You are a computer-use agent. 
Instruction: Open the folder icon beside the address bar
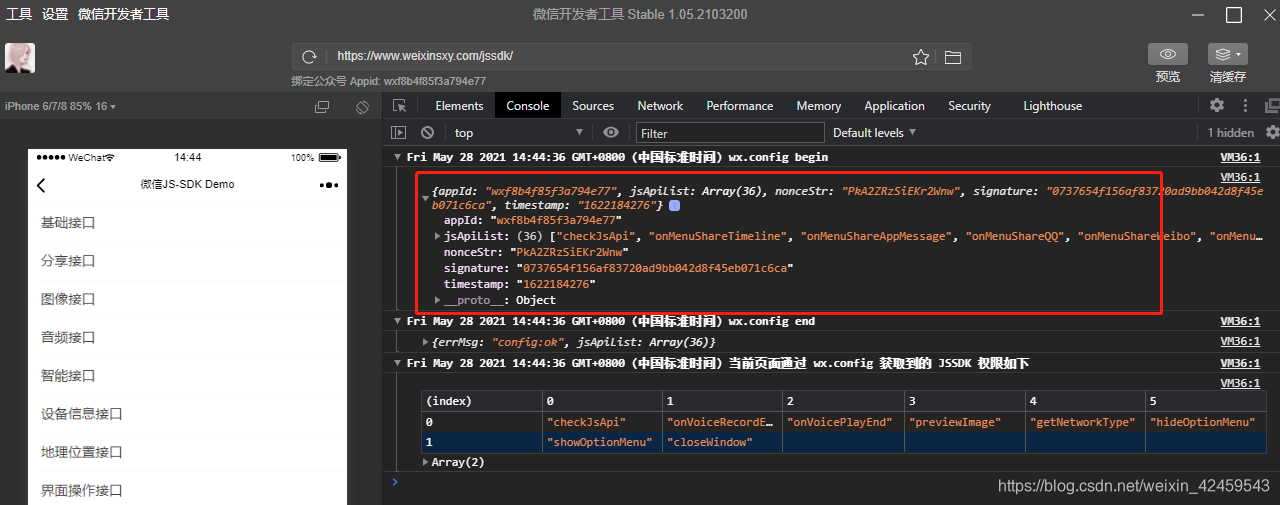click(952, 57)
